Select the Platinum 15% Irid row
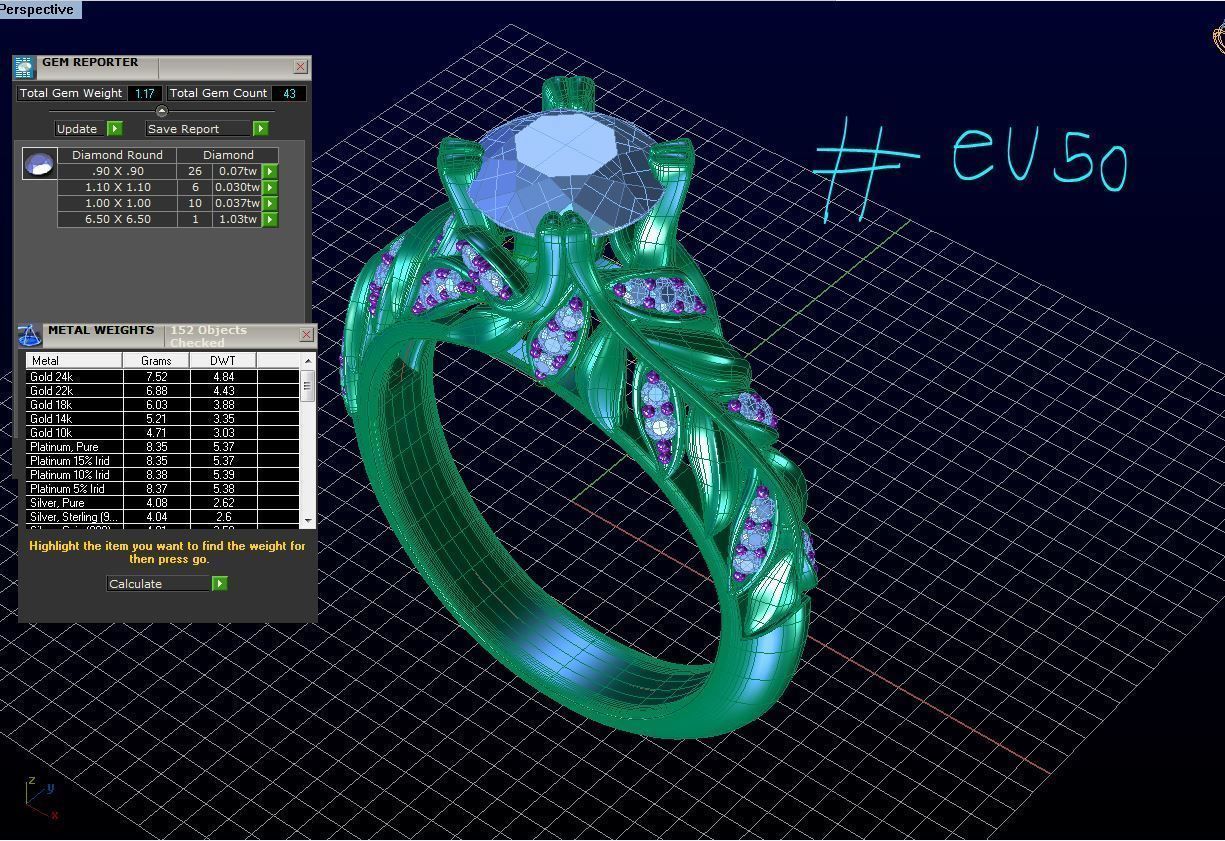1225x841 pixels. 162,461
